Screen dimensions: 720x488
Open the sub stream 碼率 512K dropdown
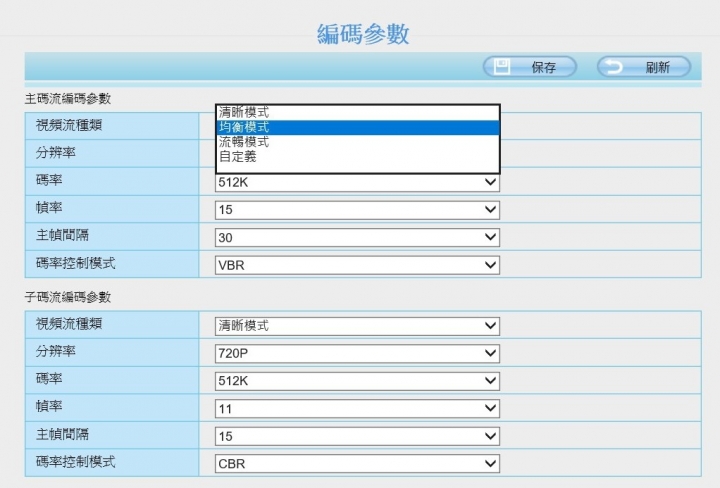357,381
